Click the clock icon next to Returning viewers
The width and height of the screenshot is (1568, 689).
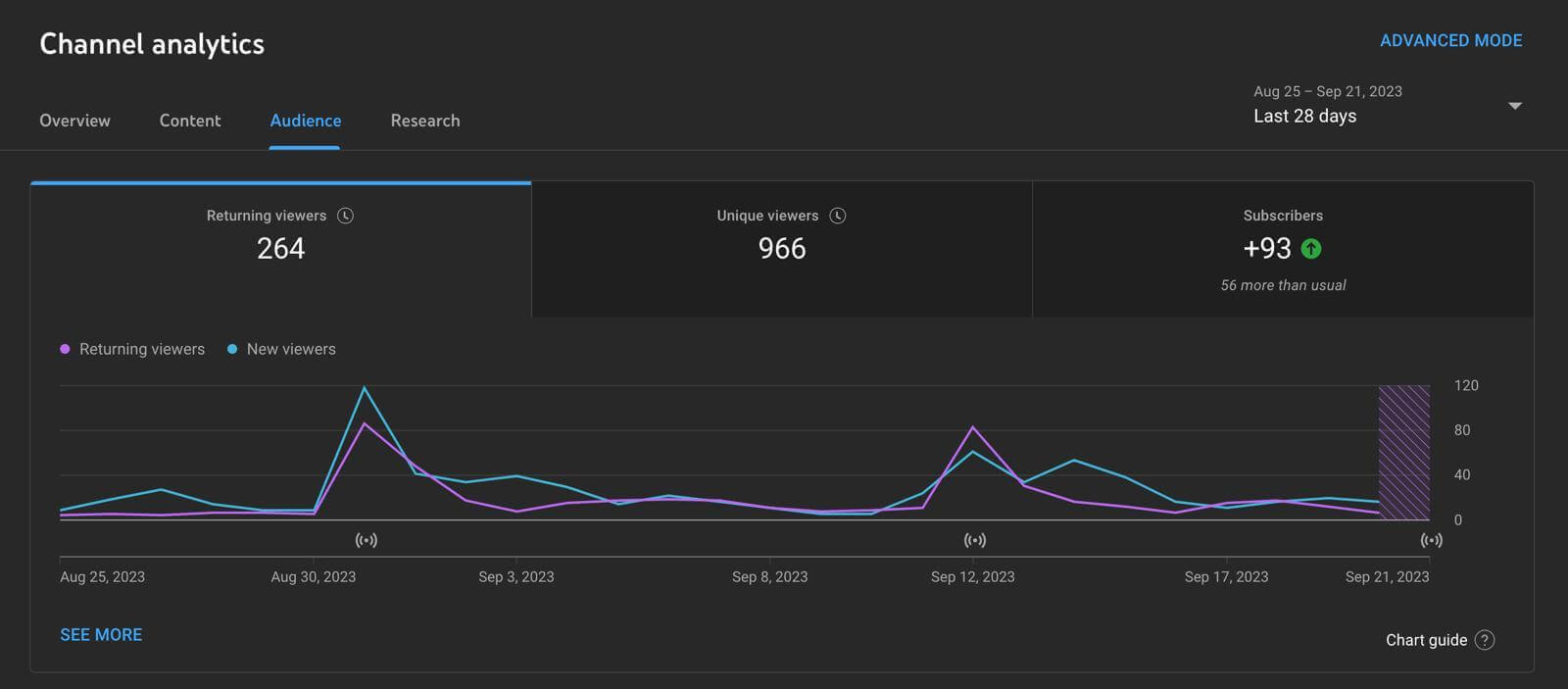tap(345, 216)
